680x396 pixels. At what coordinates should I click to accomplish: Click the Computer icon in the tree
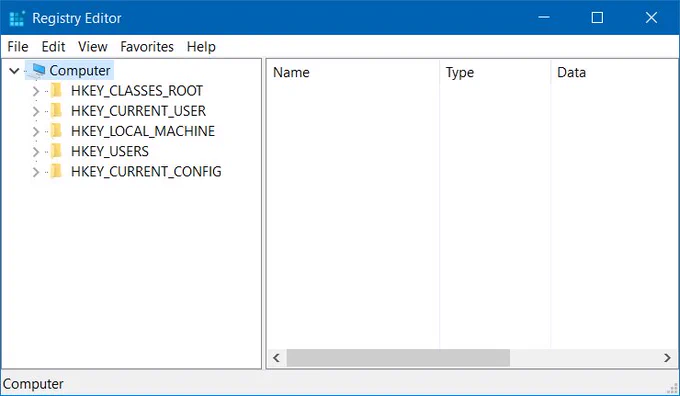click(36, 70)
